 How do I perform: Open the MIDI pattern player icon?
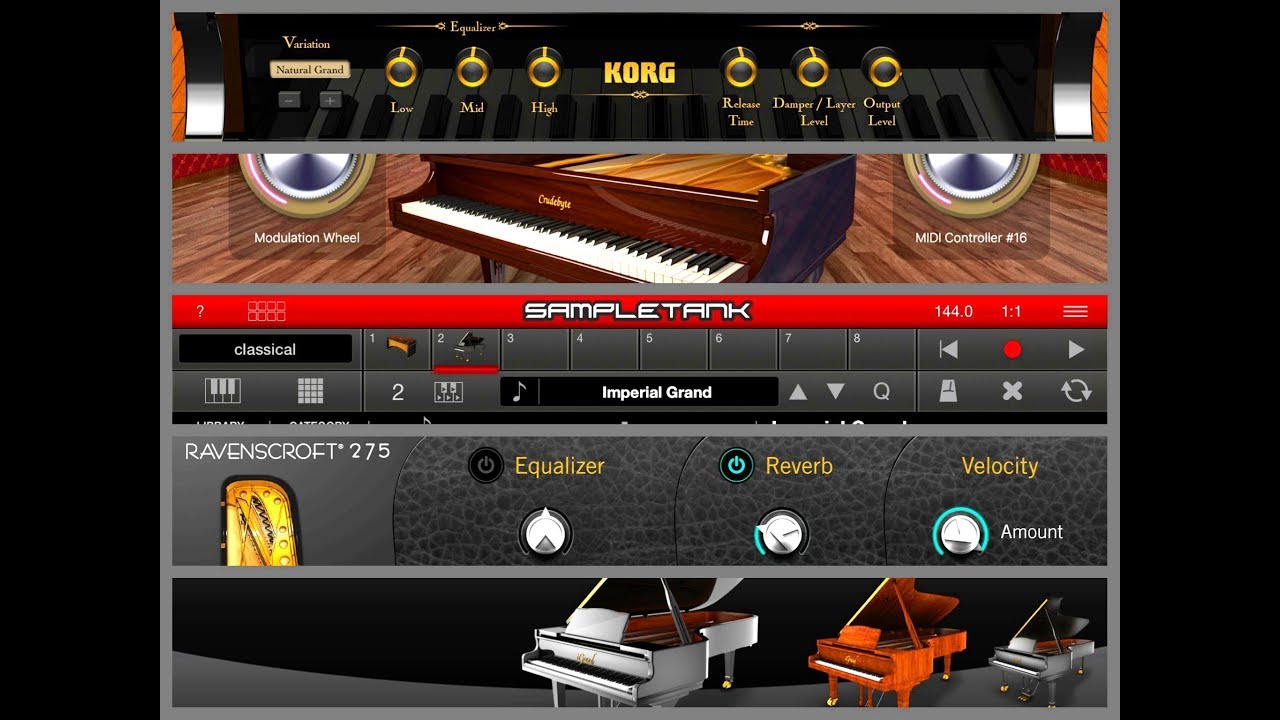point(448,392)
